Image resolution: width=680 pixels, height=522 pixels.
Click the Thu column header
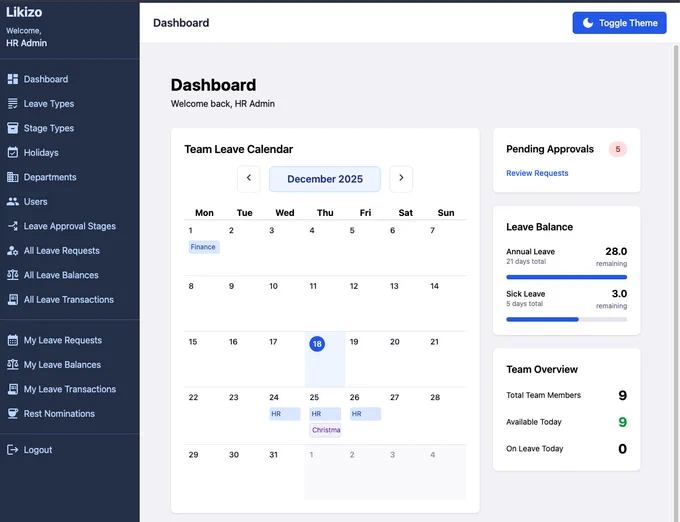click(325, 213)
